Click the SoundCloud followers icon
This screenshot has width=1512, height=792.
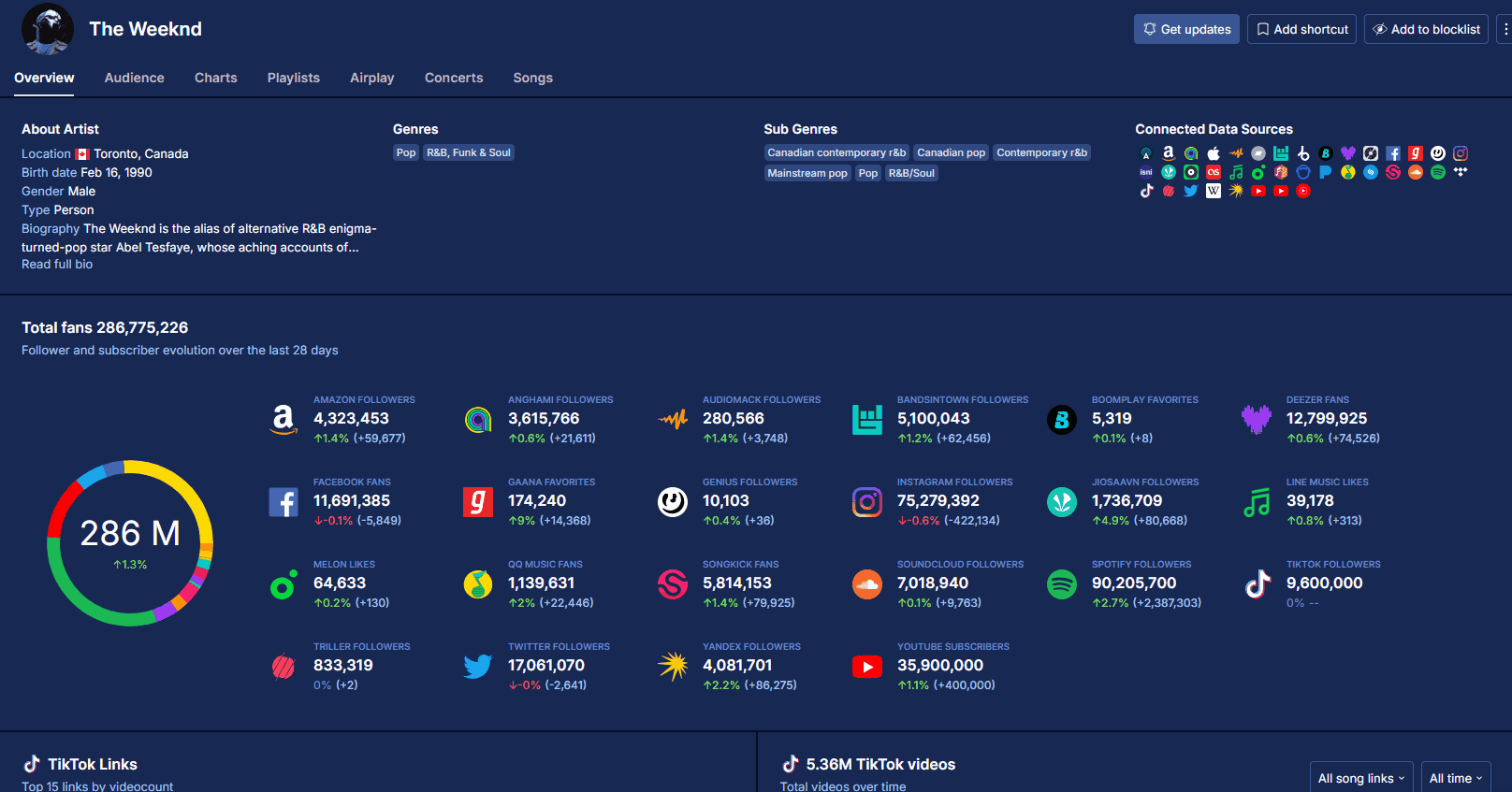coord(866,584)
